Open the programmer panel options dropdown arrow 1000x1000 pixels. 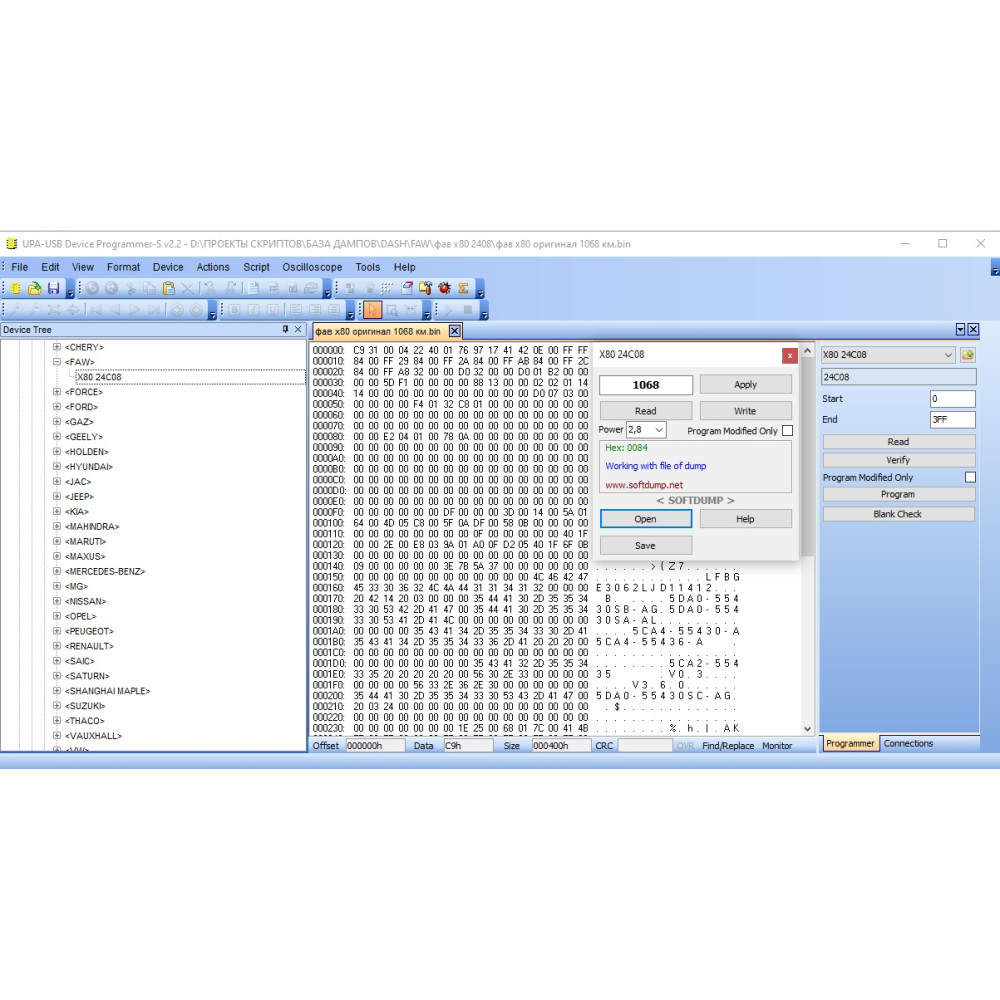pos(960,330)
